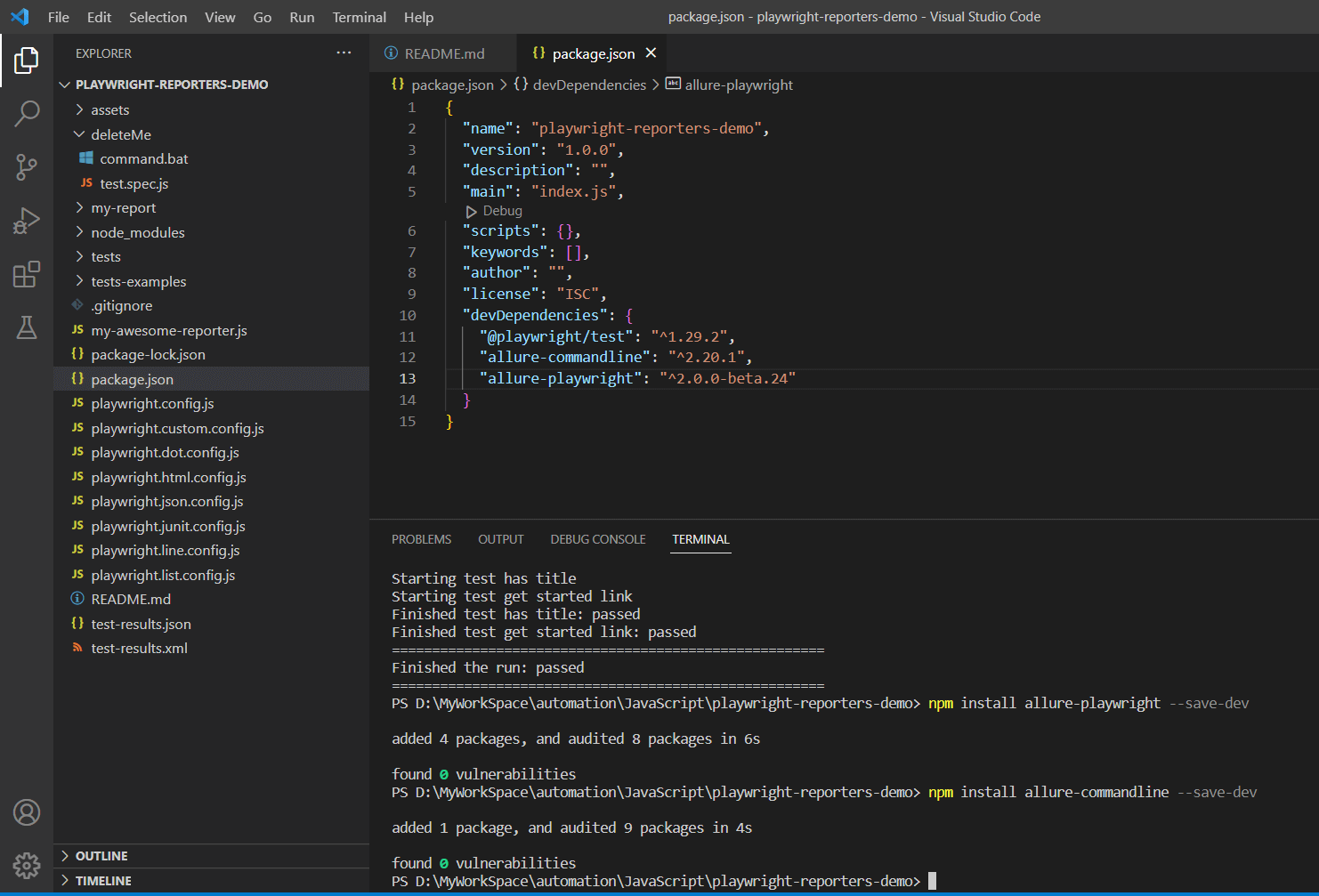Switch to the README.md tab
The height and width of the screenshot is (896, 1319).
(x=442, y=52)
